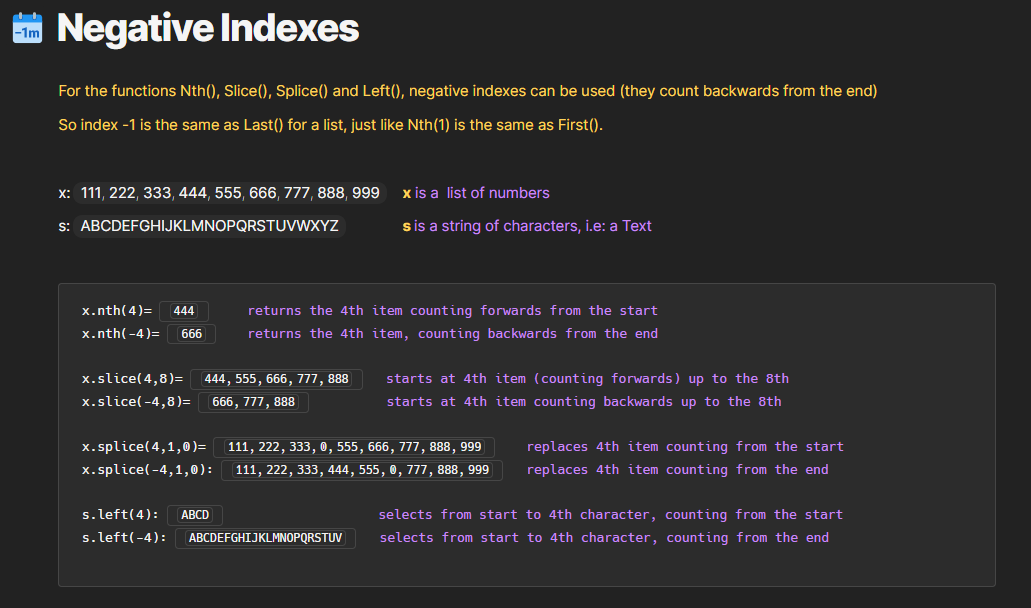Viewport: 1031px width, 608px height.
Task: Select the x.splice(4,1,0) result list
Action: pos(355,447)
